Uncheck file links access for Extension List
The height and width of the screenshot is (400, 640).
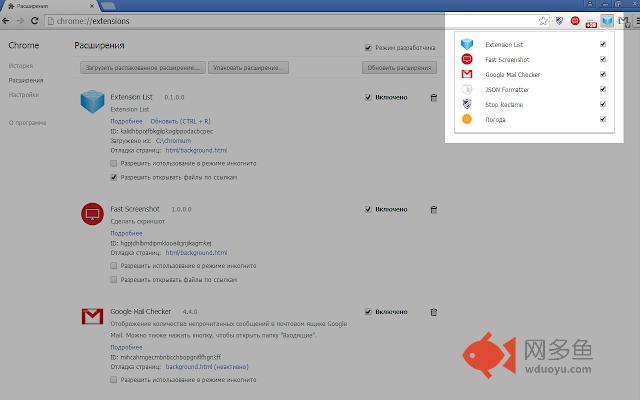click(113, 177)
